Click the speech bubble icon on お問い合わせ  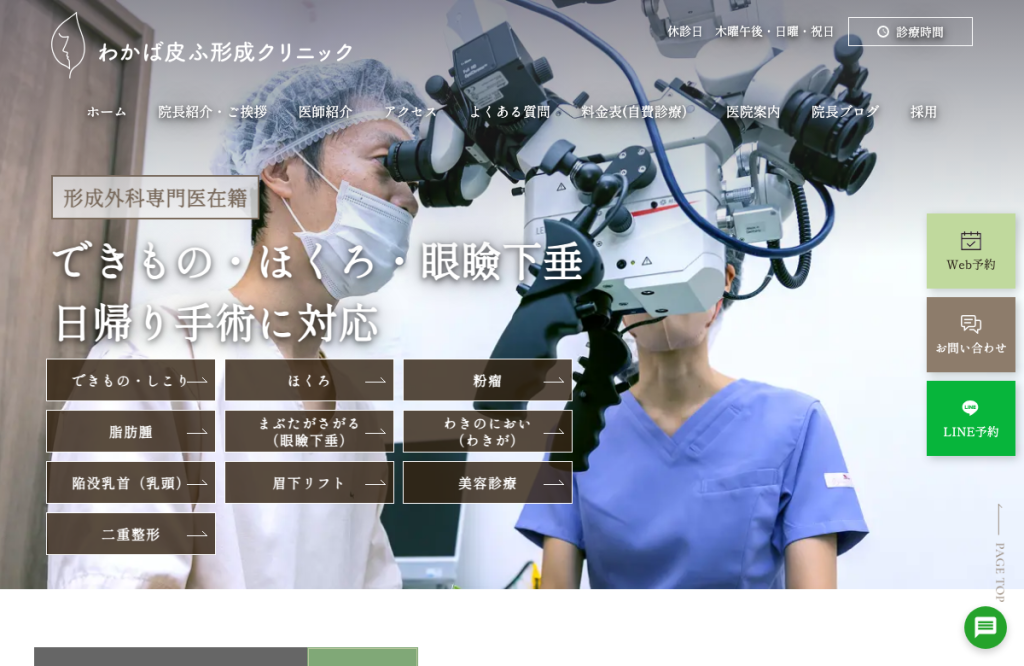point(970,325)
